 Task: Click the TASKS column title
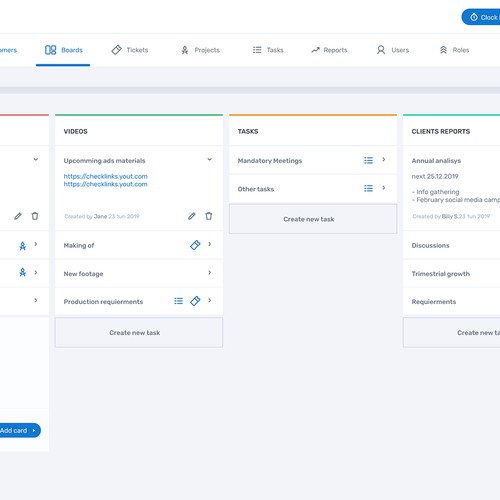[x=248, y=131]
